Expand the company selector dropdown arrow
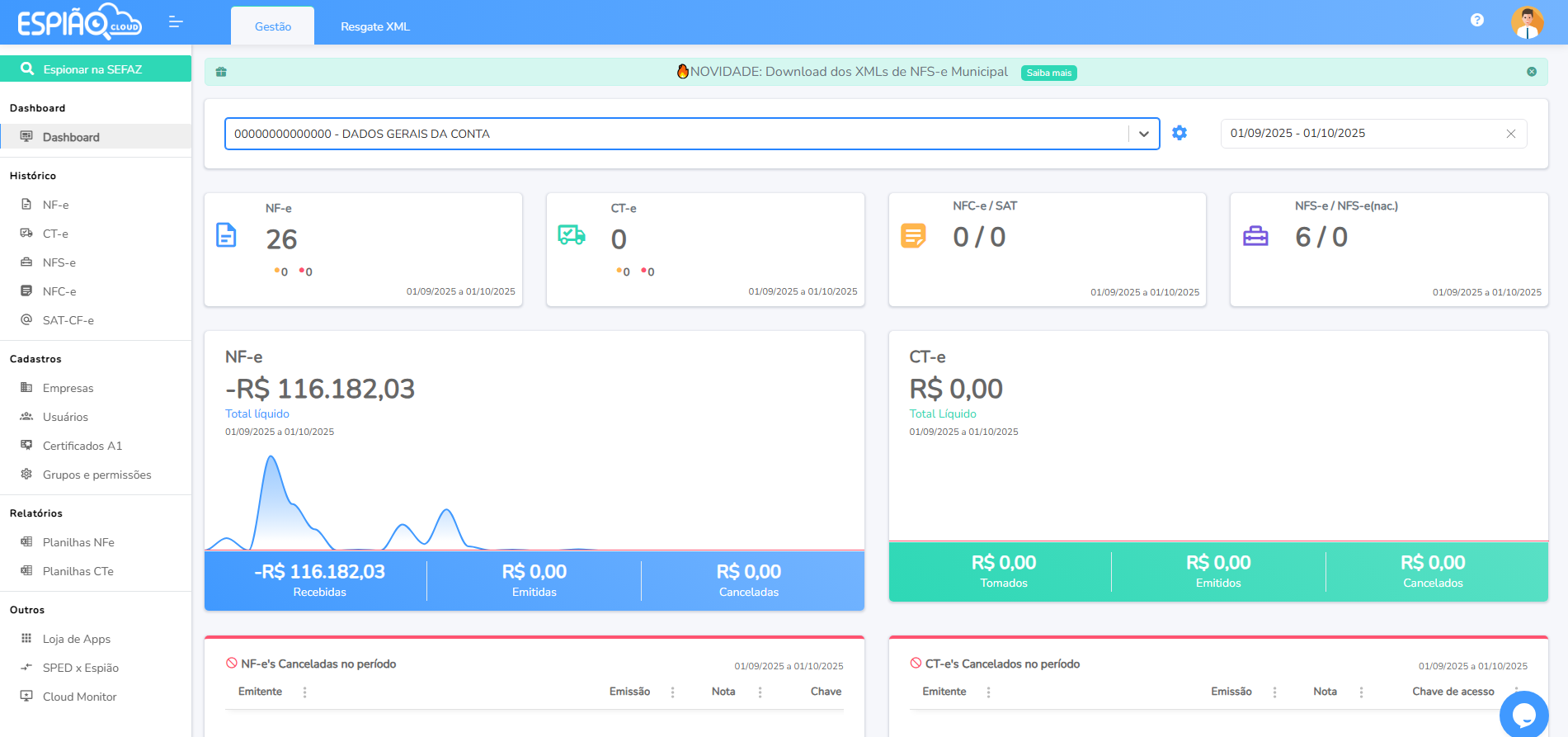1568x737 pixels. coord(1144,134)
